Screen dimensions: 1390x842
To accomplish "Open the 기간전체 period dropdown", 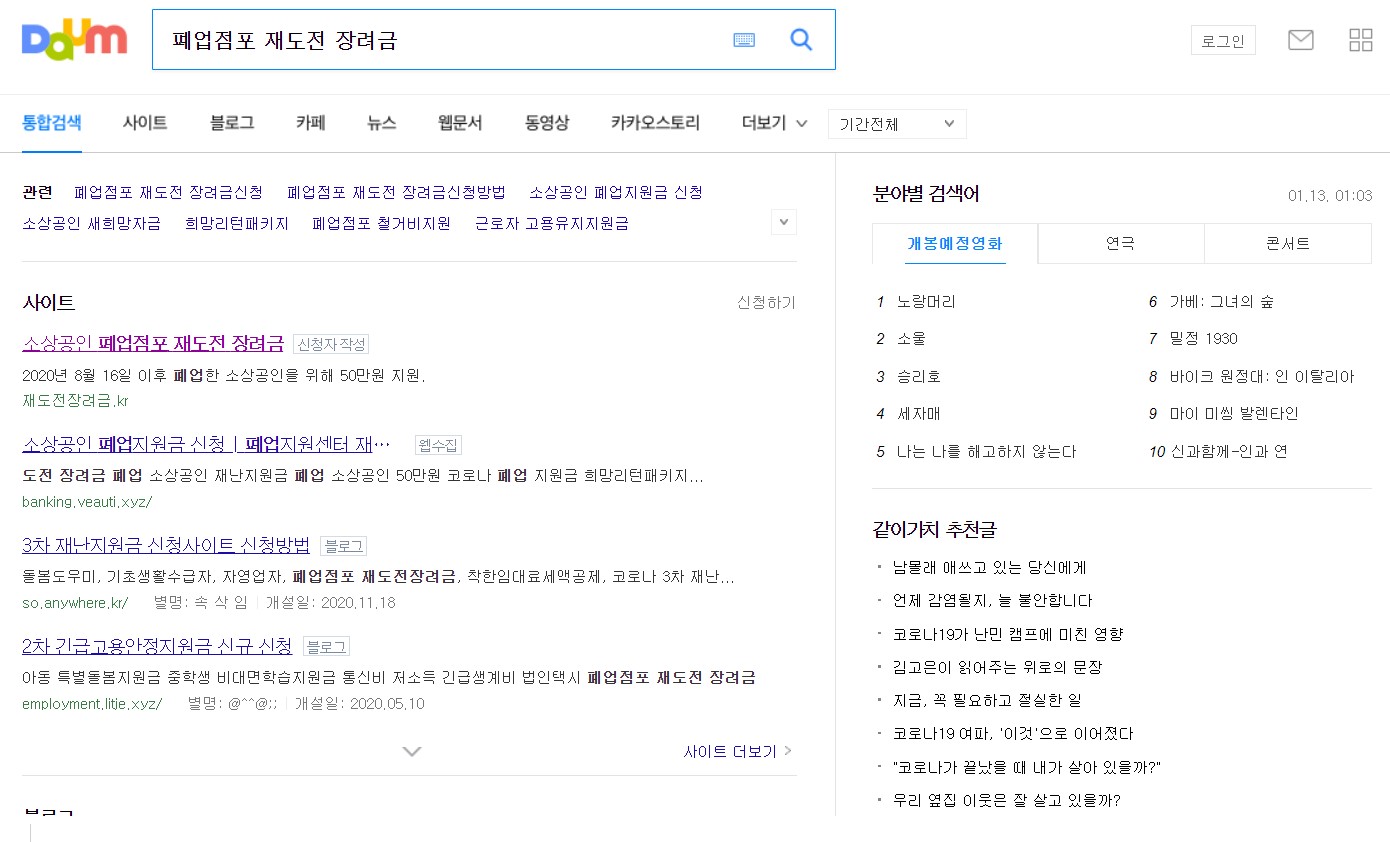I will click(x=897, y=124).
